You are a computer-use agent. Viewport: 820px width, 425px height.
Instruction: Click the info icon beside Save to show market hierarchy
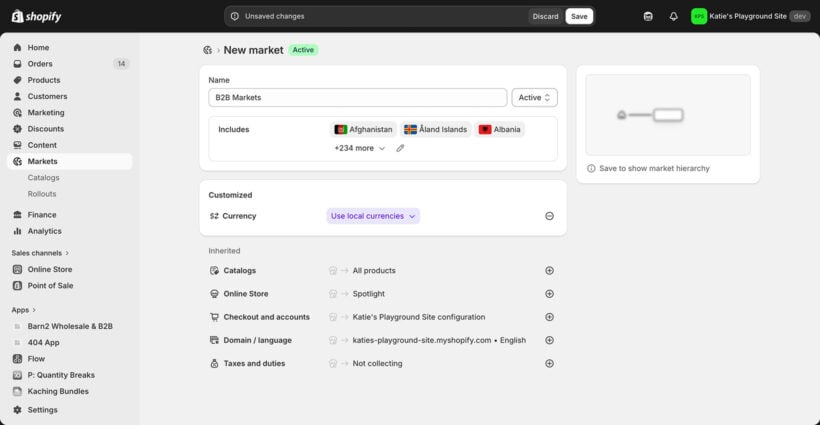coord(591,168)
